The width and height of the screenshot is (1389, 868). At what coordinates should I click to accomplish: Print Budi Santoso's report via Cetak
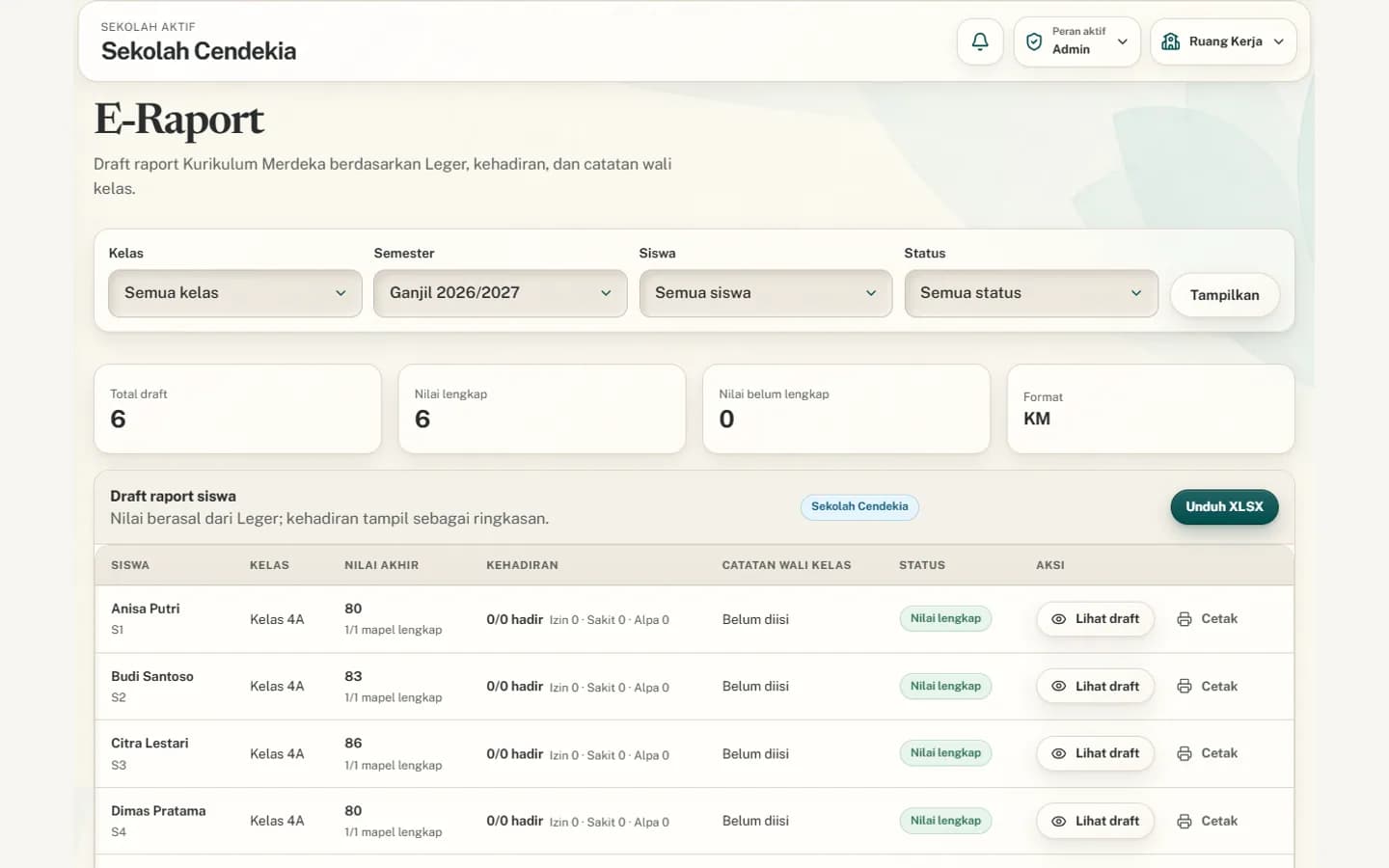[1208, 687]
